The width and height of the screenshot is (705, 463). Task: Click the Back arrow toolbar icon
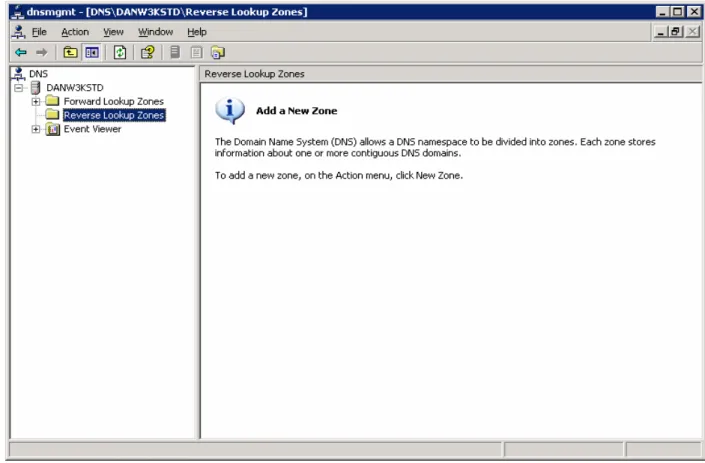coord(21,53)
